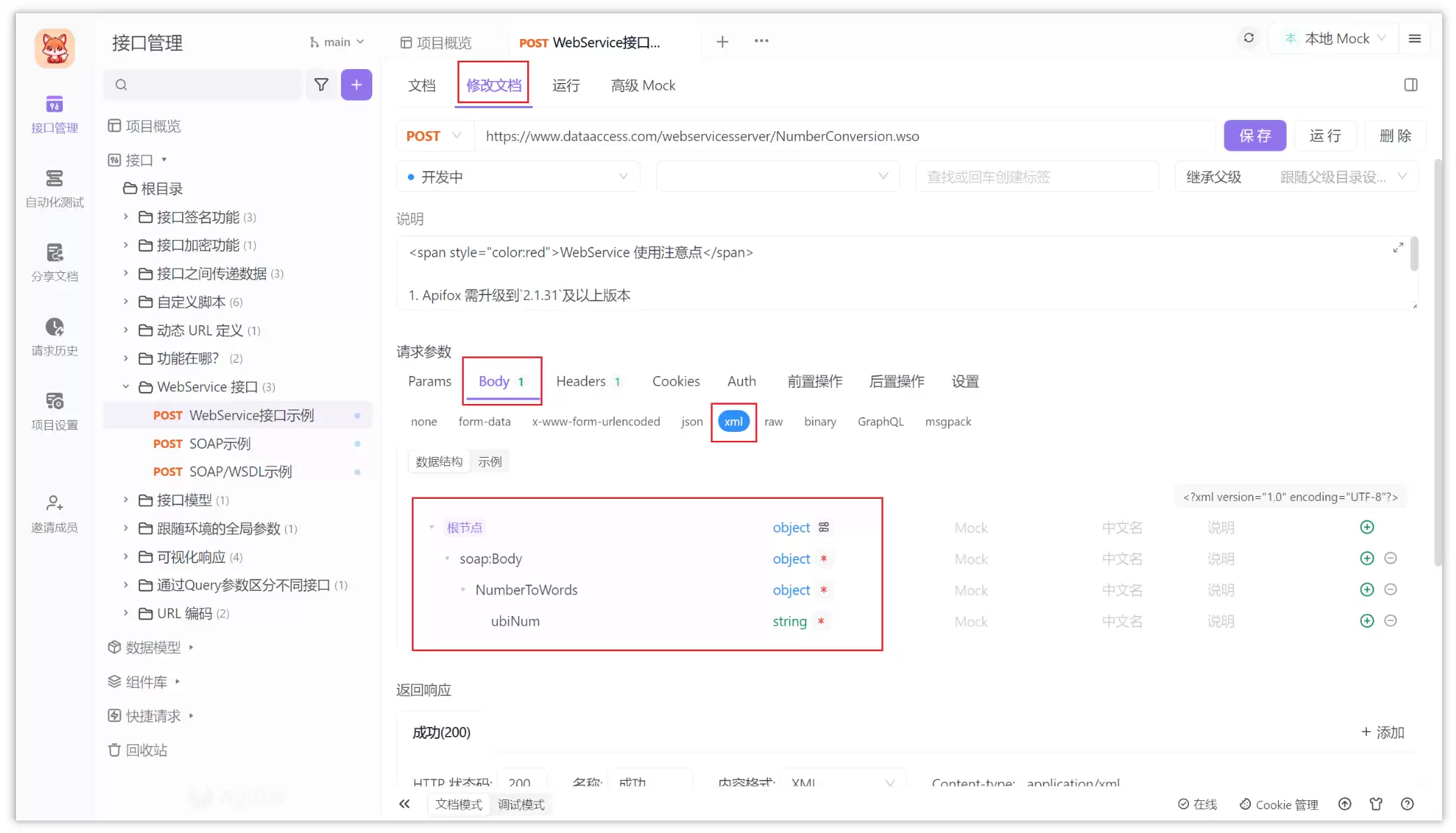Open the 继承父级 directory settings dropdown
The width and height of the screenshot is (1456, 833).
click(x=1297, y=177)
